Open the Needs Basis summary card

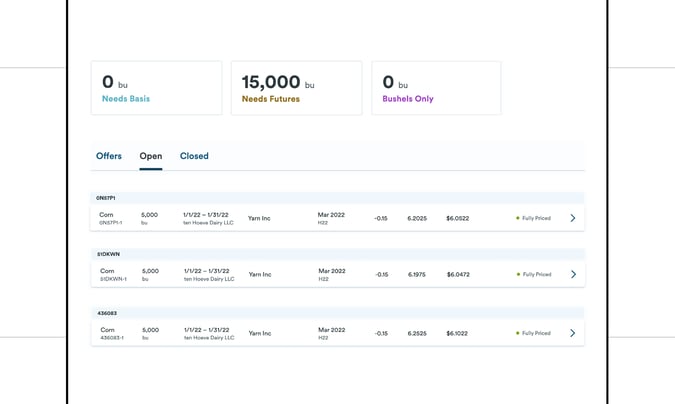[157, 88]
